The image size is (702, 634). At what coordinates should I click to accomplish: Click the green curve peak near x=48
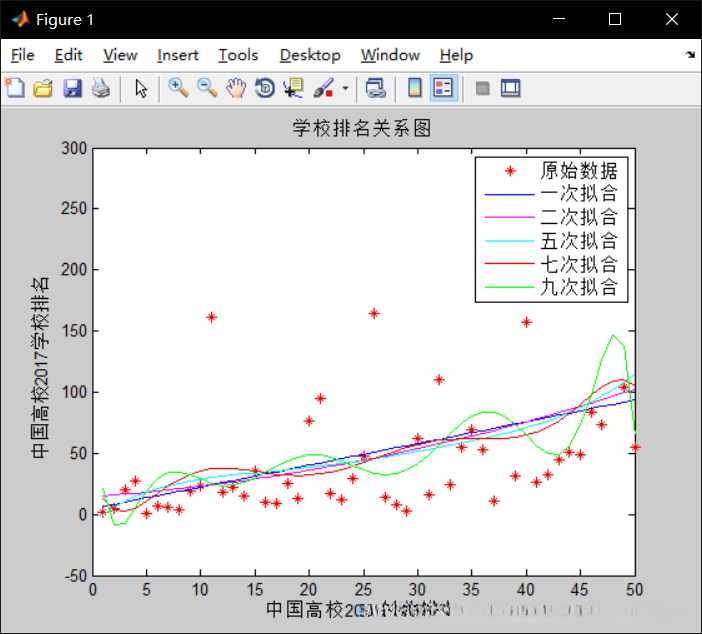point(613,335)
